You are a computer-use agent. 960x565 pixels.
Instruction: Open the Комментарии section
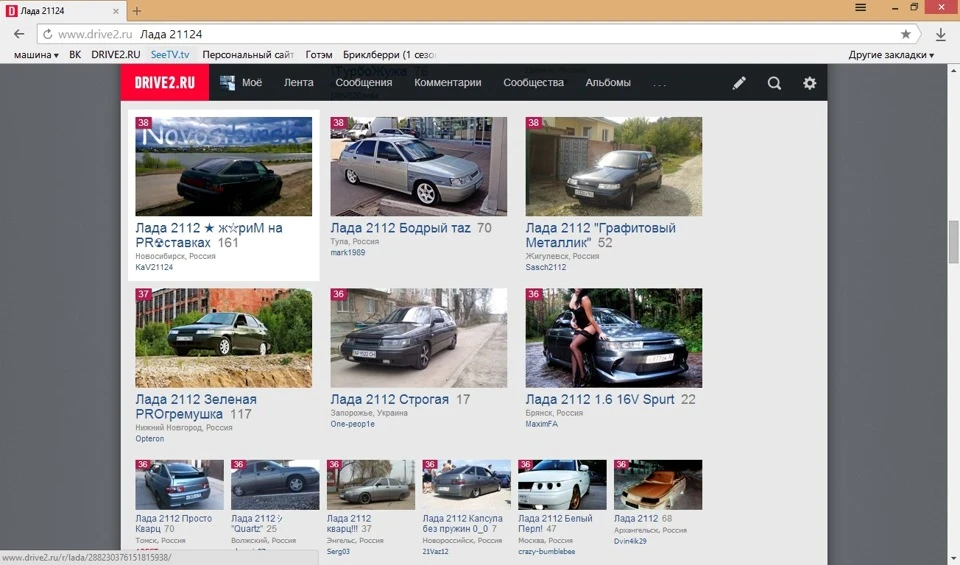[448, 83]
